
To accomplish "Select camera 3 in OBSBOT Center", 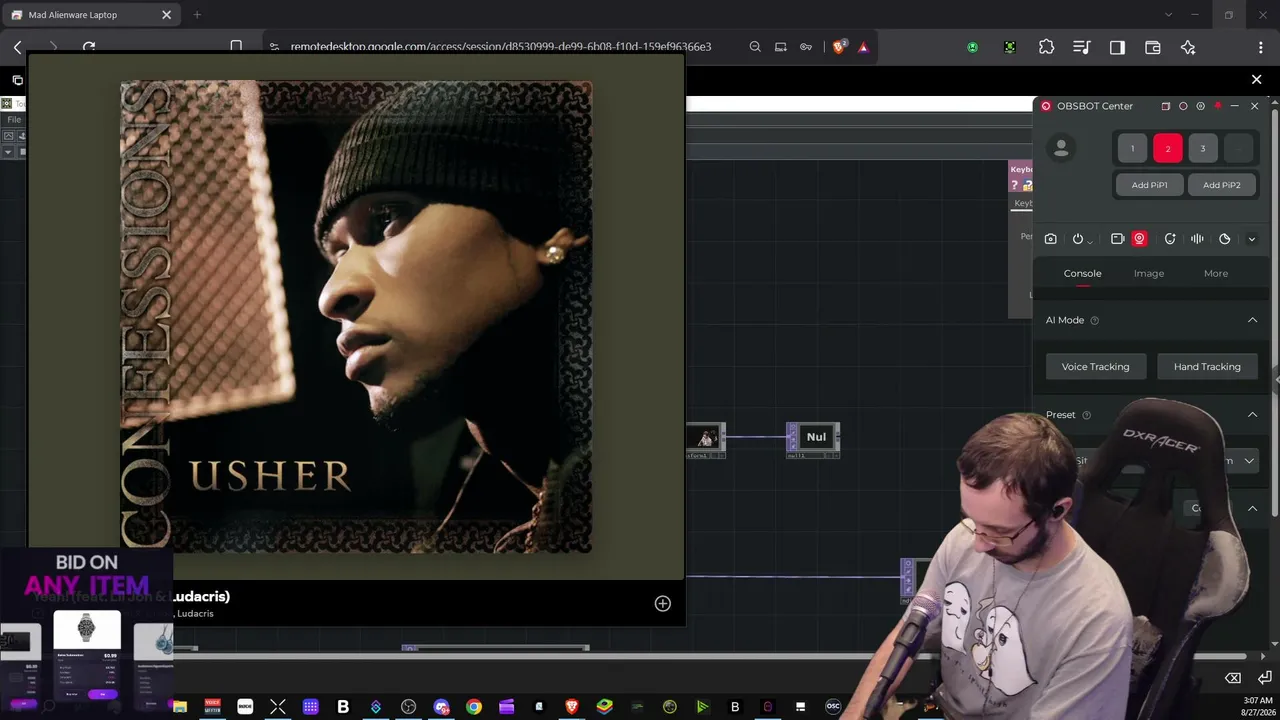I will click(x=1203, y=148).
